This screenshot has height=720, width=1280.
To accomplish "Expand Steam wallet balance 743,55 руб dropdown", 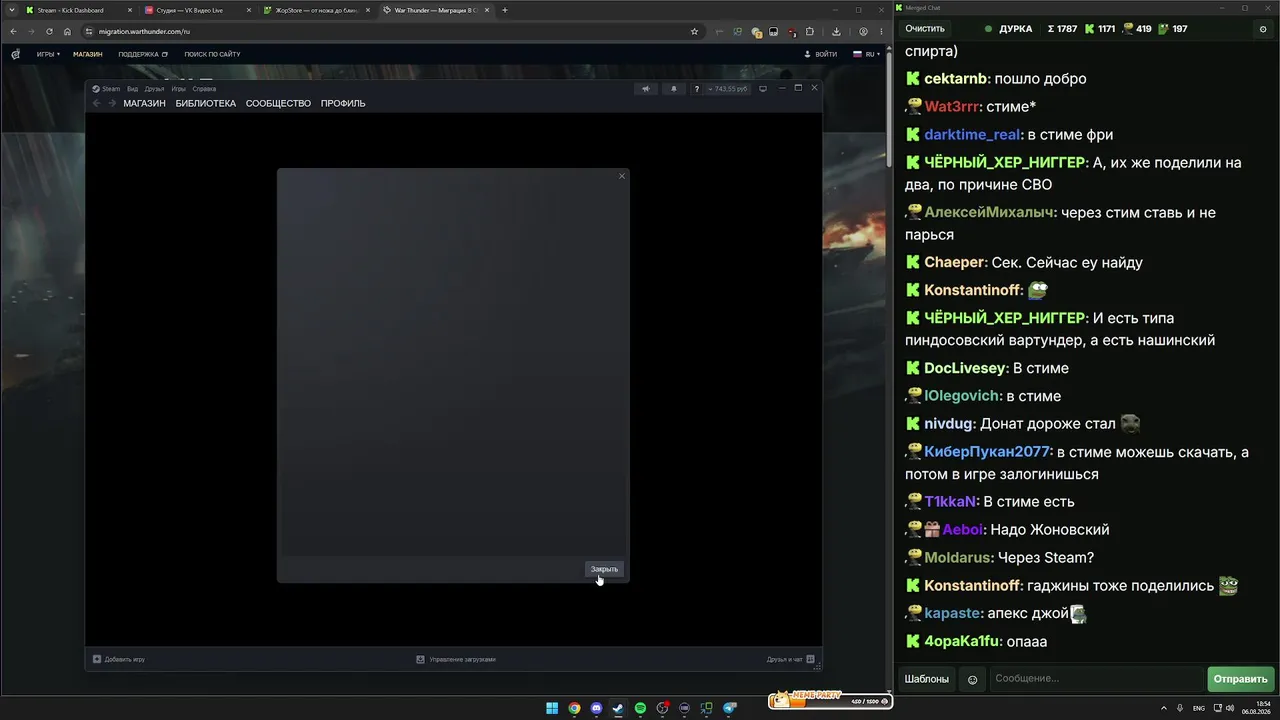I will [x=728, y=89].
